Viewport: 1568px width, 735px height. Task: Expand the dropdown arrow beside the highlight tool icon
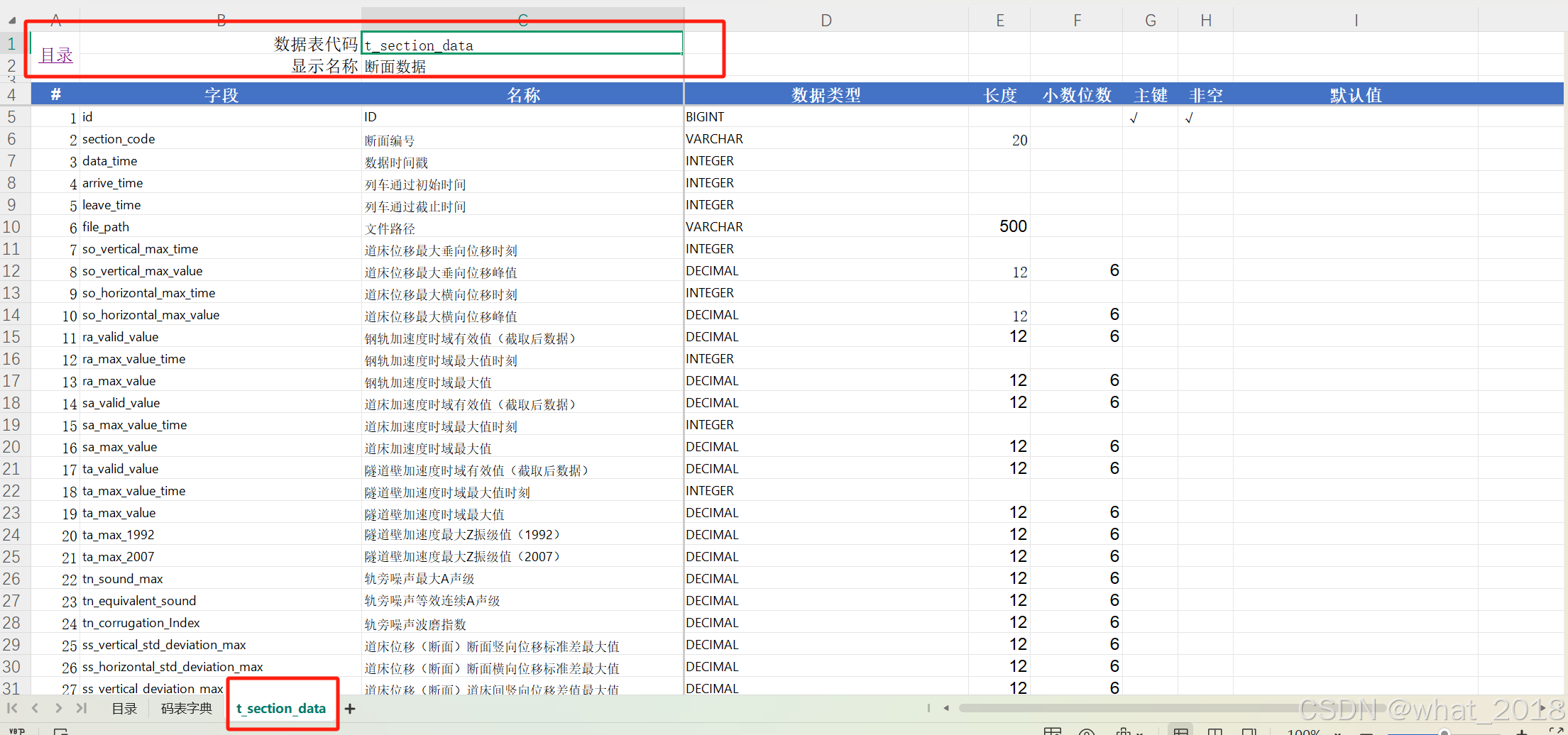[1141, 732]
